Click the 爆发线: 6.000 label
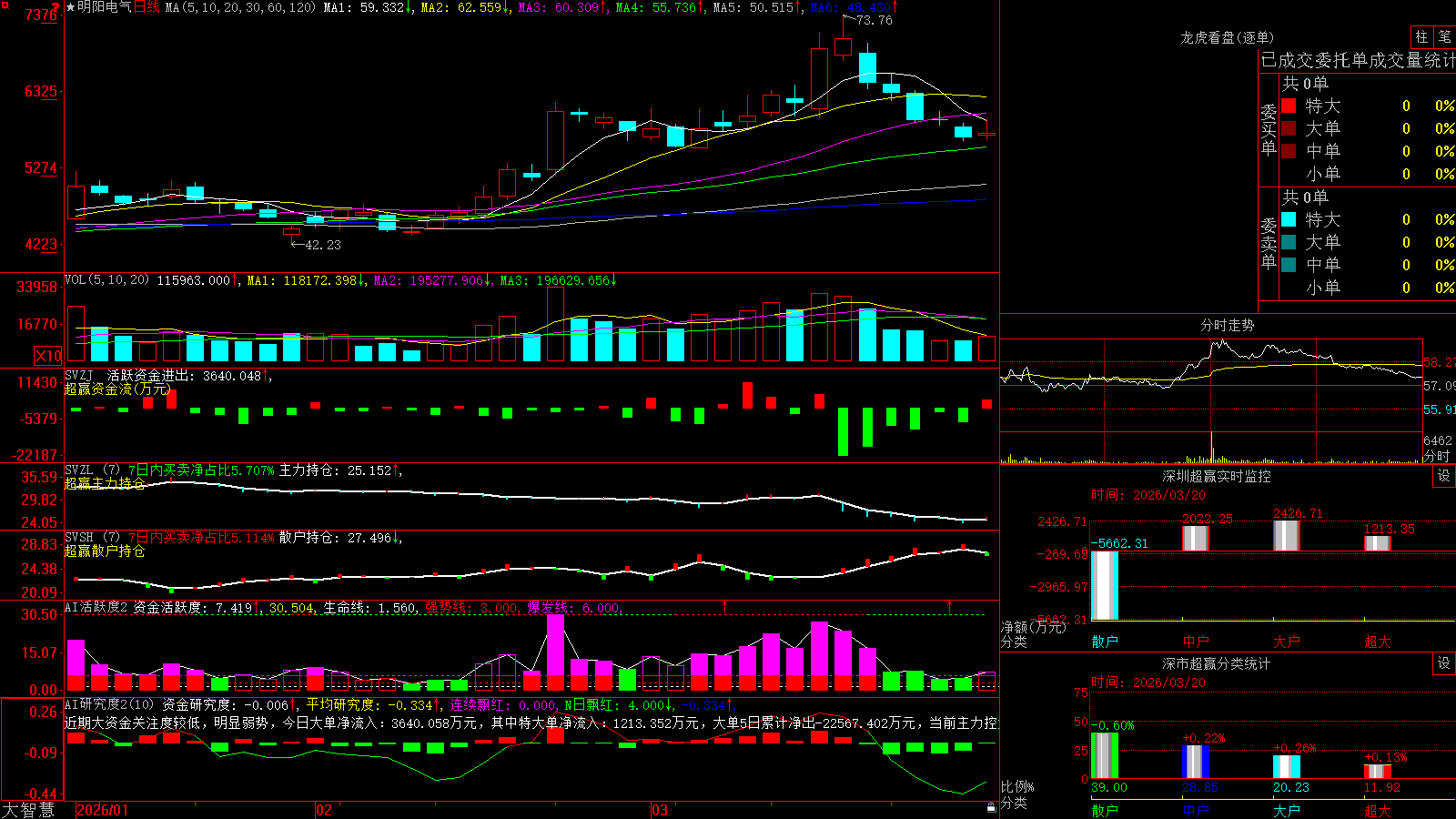 (x=574, y=608)
